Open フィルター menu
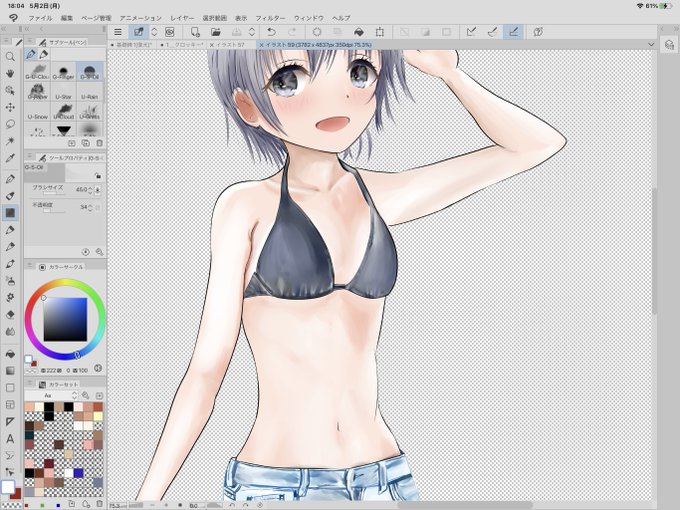 tap(270, 18)
